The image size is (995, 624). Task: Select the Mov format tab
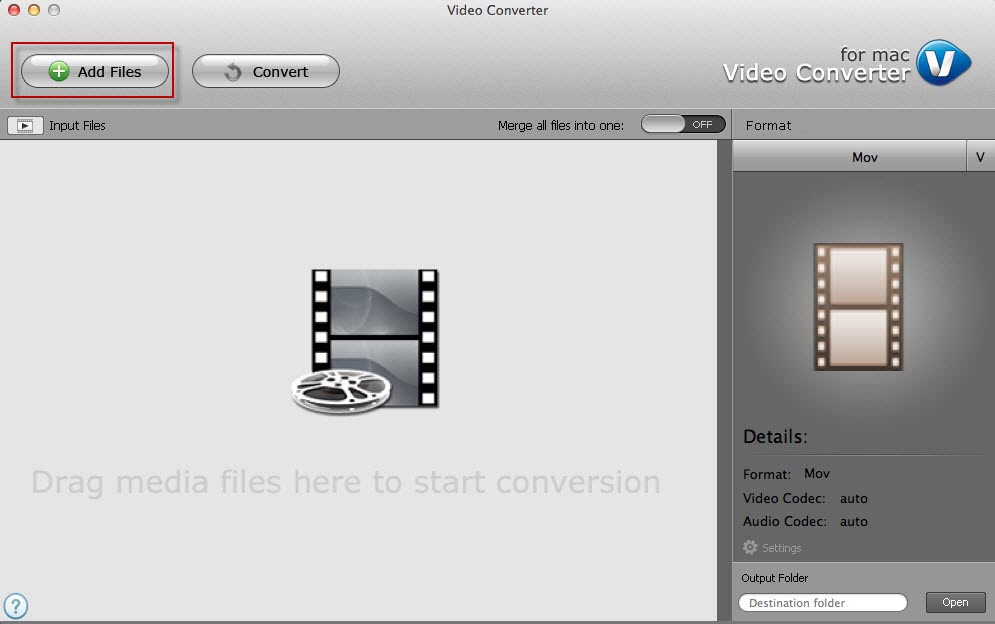tap(864, 156)
